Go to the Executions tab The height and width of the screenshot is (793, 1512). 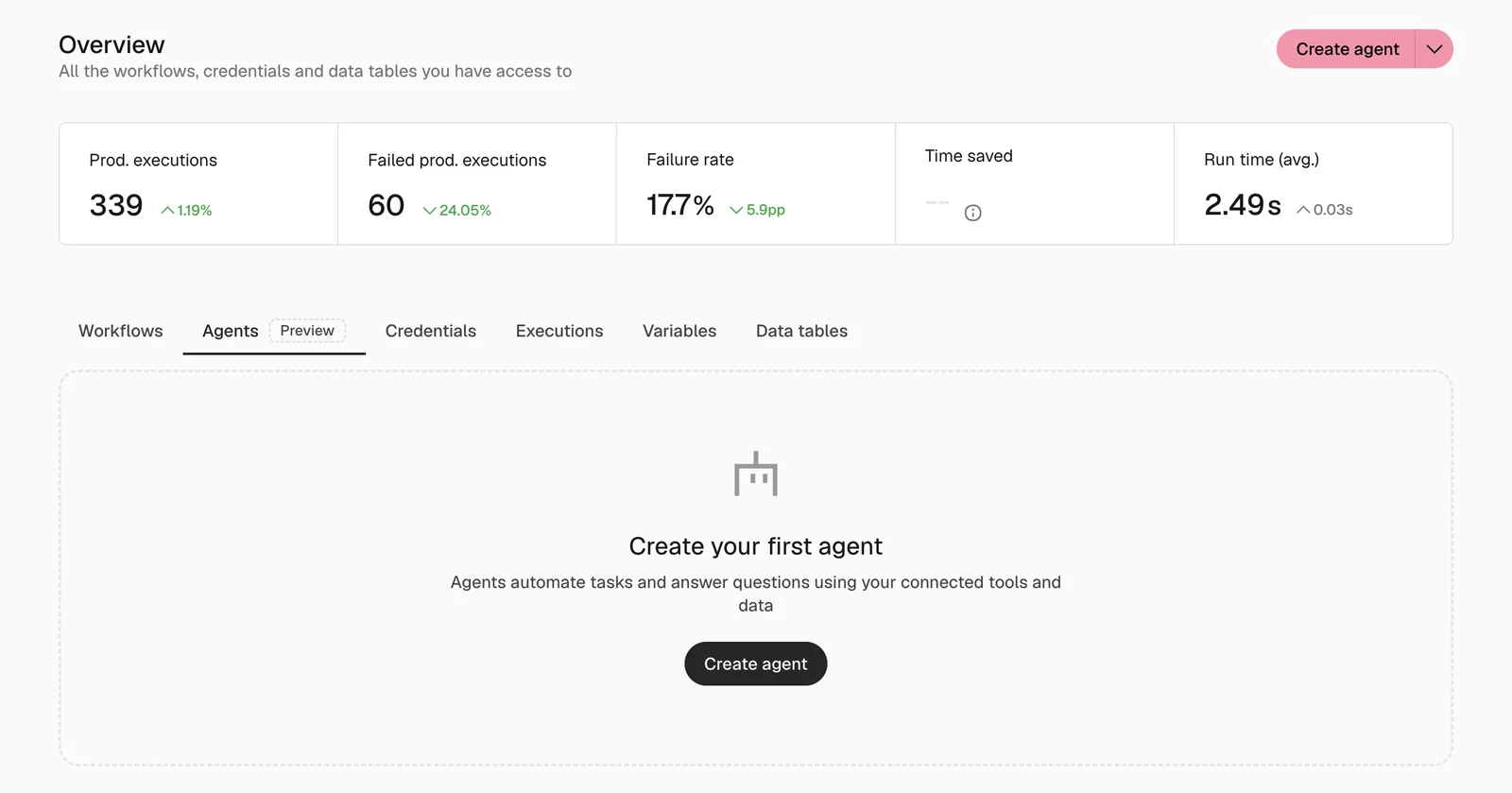[x=559, y=331]
